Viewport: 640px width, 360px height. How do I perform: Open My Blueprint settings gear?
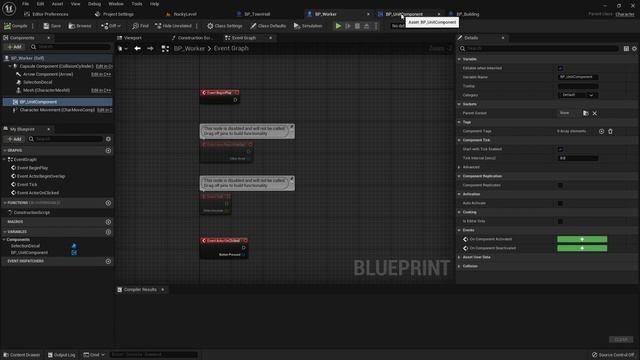[108, 139]
